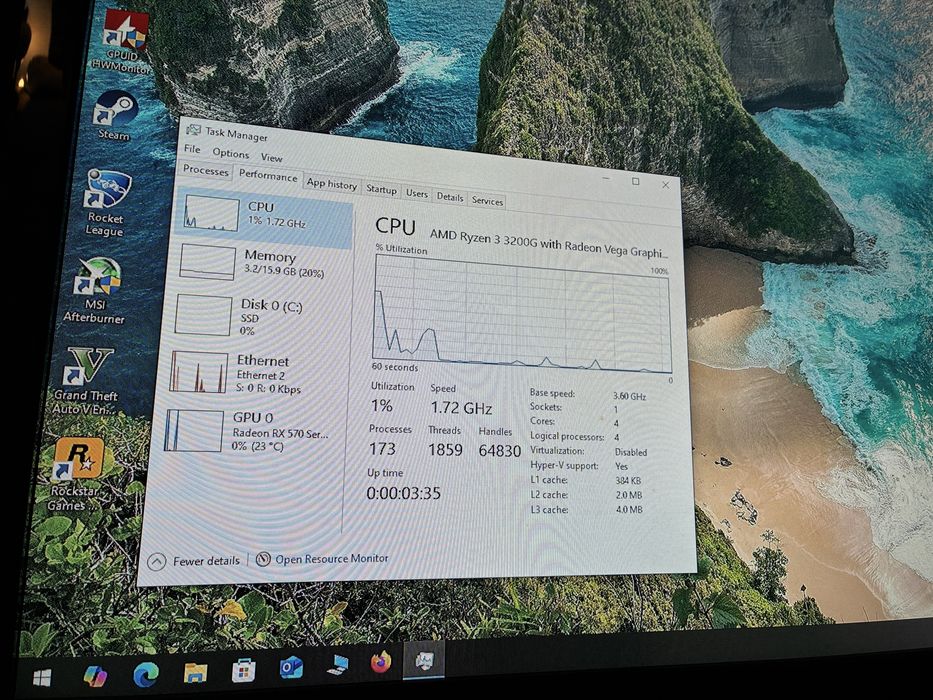The image size is (933, 700).
Task: Maximize the Task Manager window
Action: [x=635, y=182]
